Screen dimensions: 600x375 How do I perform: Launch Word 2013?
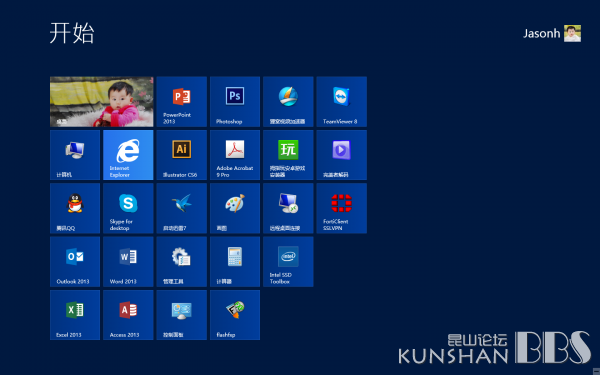128,262
